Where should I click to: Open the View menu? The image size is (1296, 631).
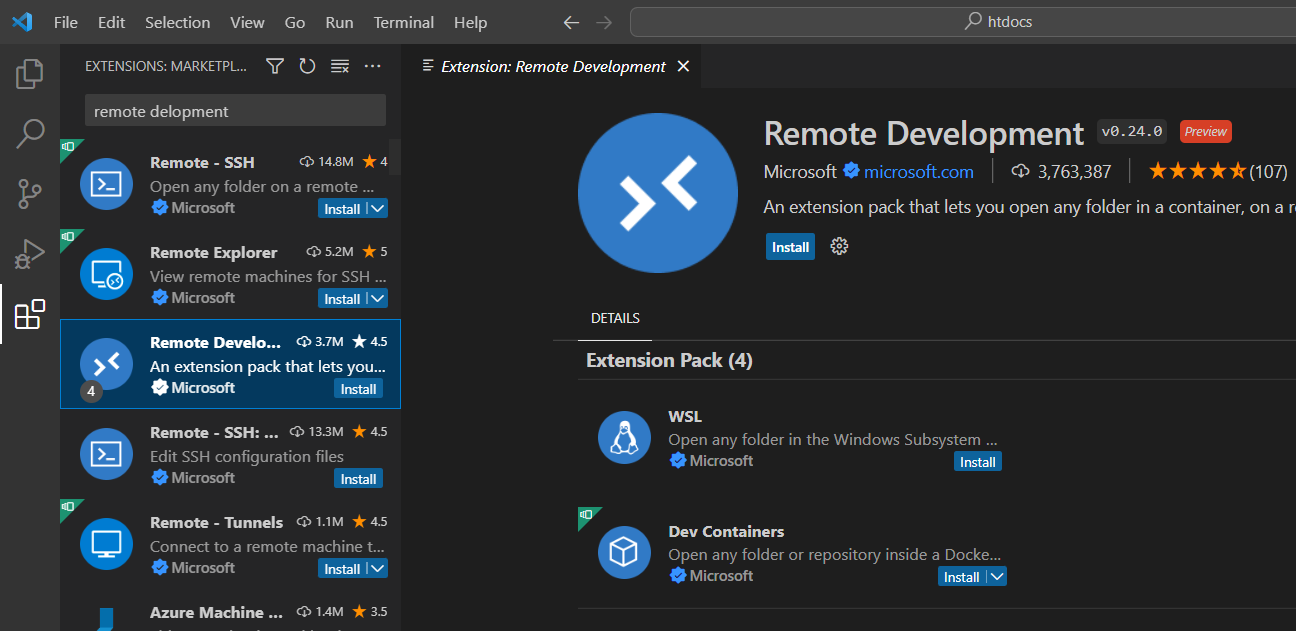point(247,22)
